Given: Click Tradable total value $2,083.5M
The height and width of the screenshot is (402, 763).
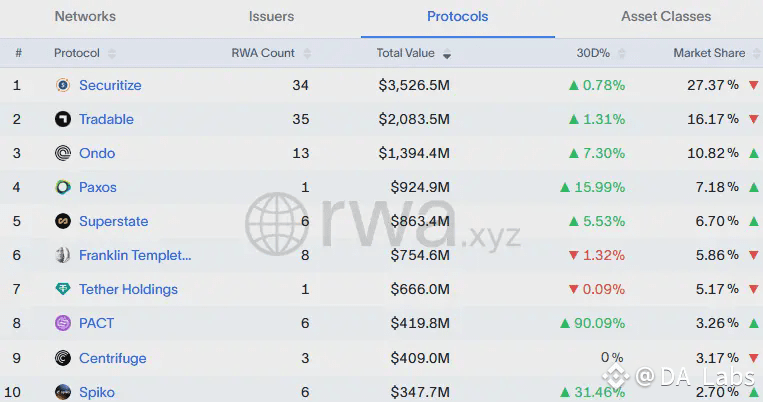Looking at the screenshot, I should [414, 119].
